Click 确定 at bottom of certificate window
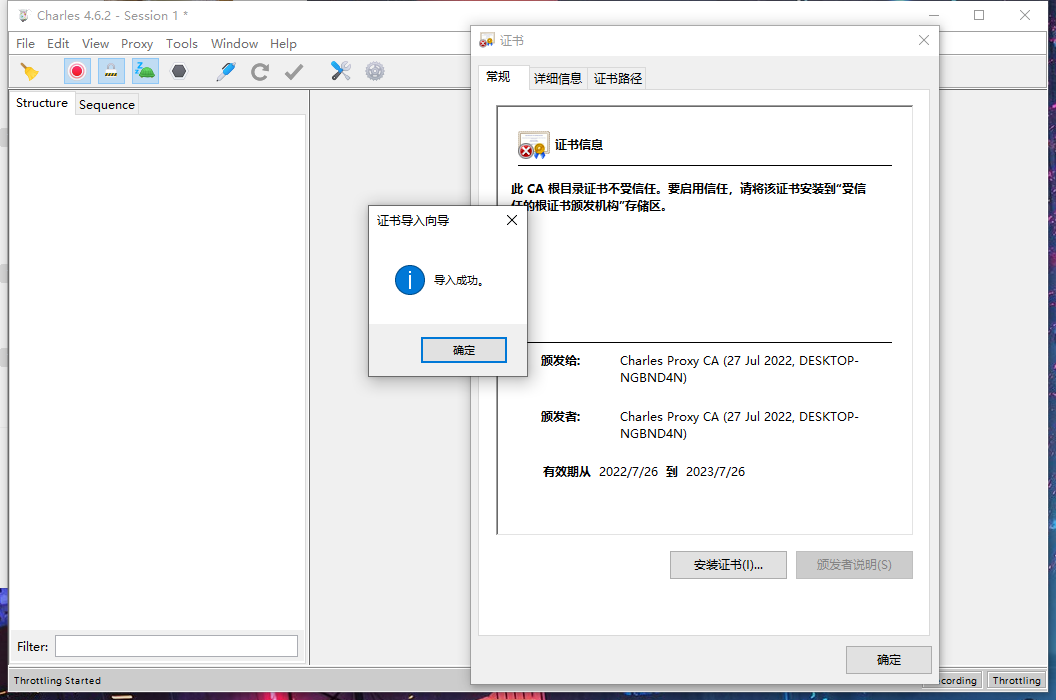This screenshot has width=1056, height=700. 889,660
